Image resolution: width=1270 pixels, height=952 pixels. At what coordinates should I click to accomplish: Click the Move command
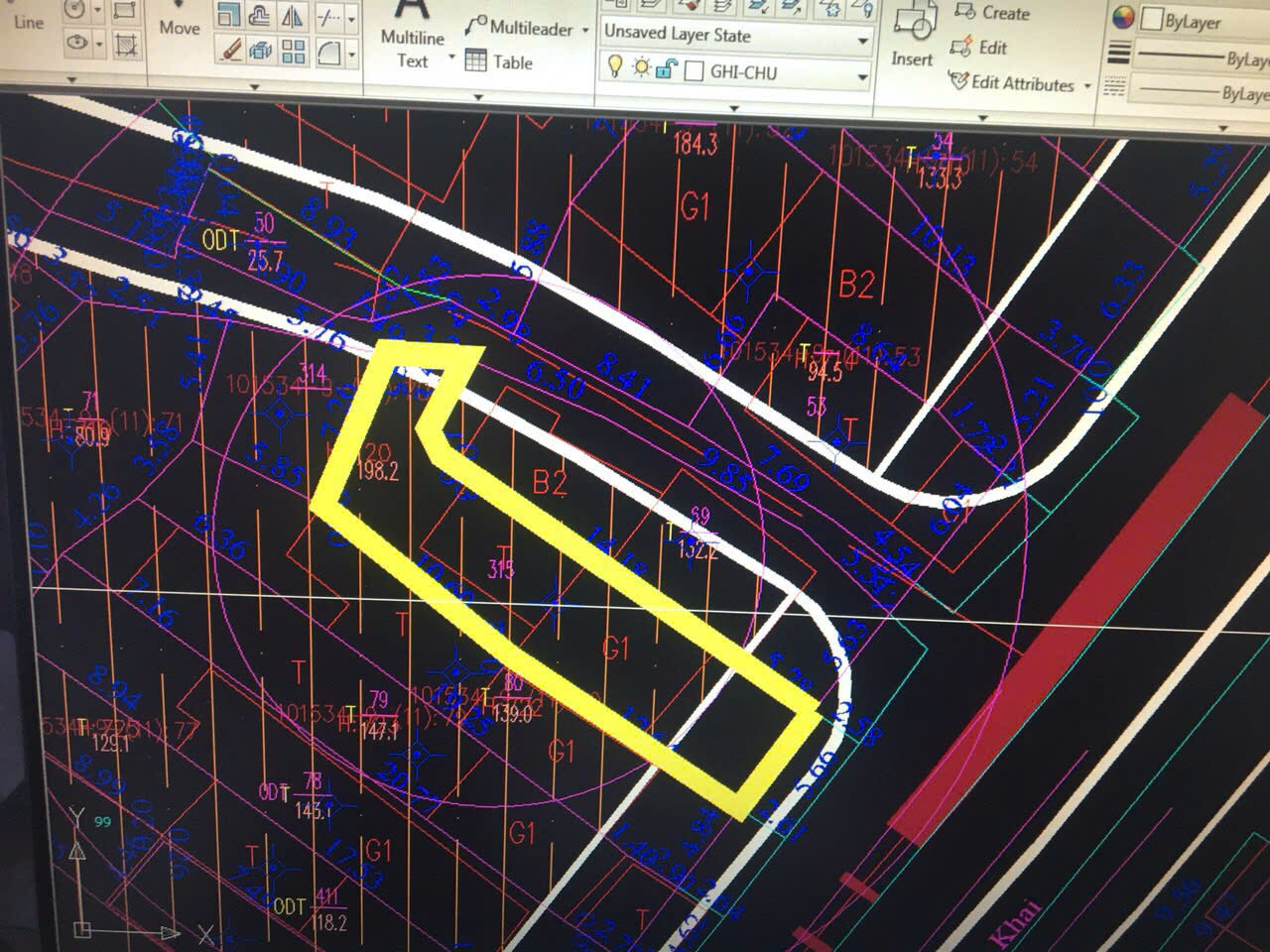[x=180, y=28]
